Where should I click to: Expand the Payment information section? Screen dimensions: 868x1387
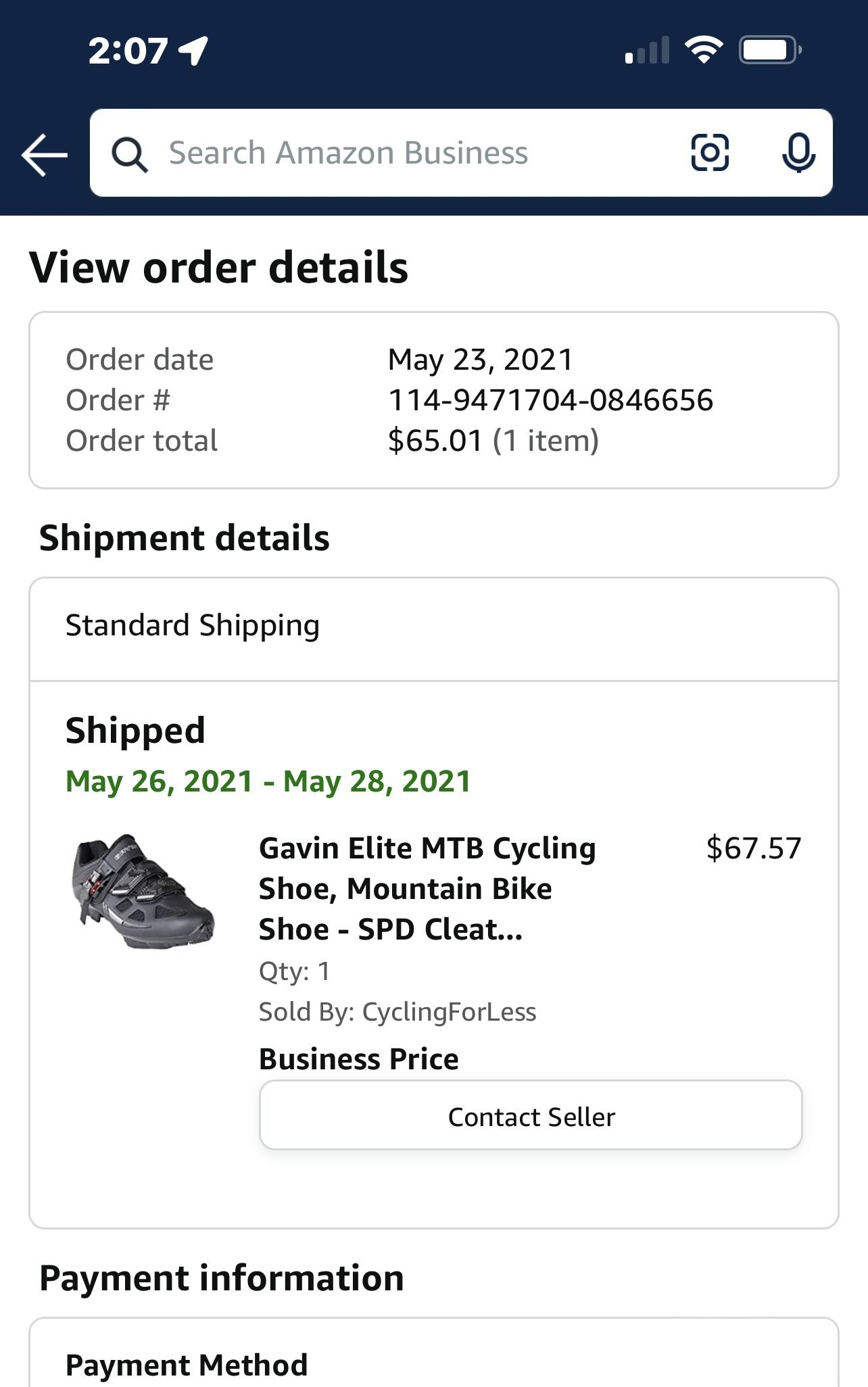click(222, 1278)
